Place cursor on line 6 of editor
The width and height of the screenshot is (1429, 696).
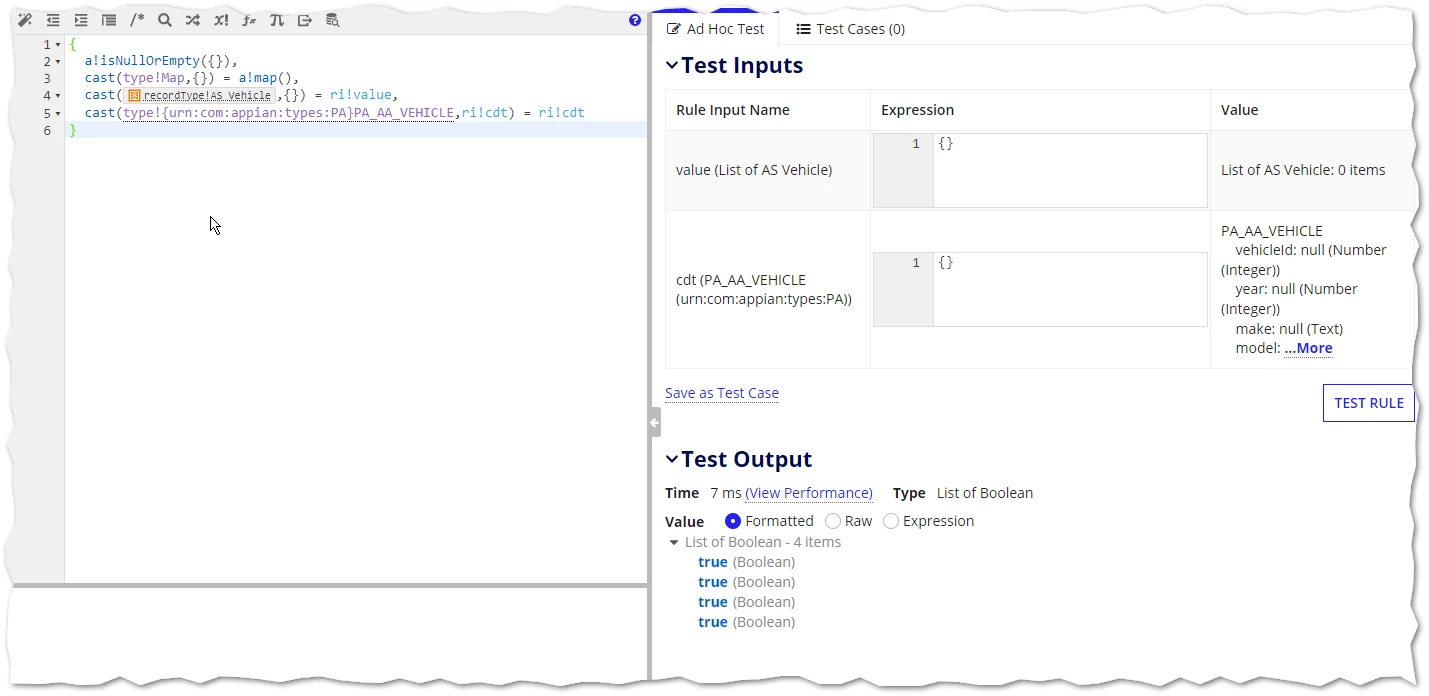pos(356,130)
